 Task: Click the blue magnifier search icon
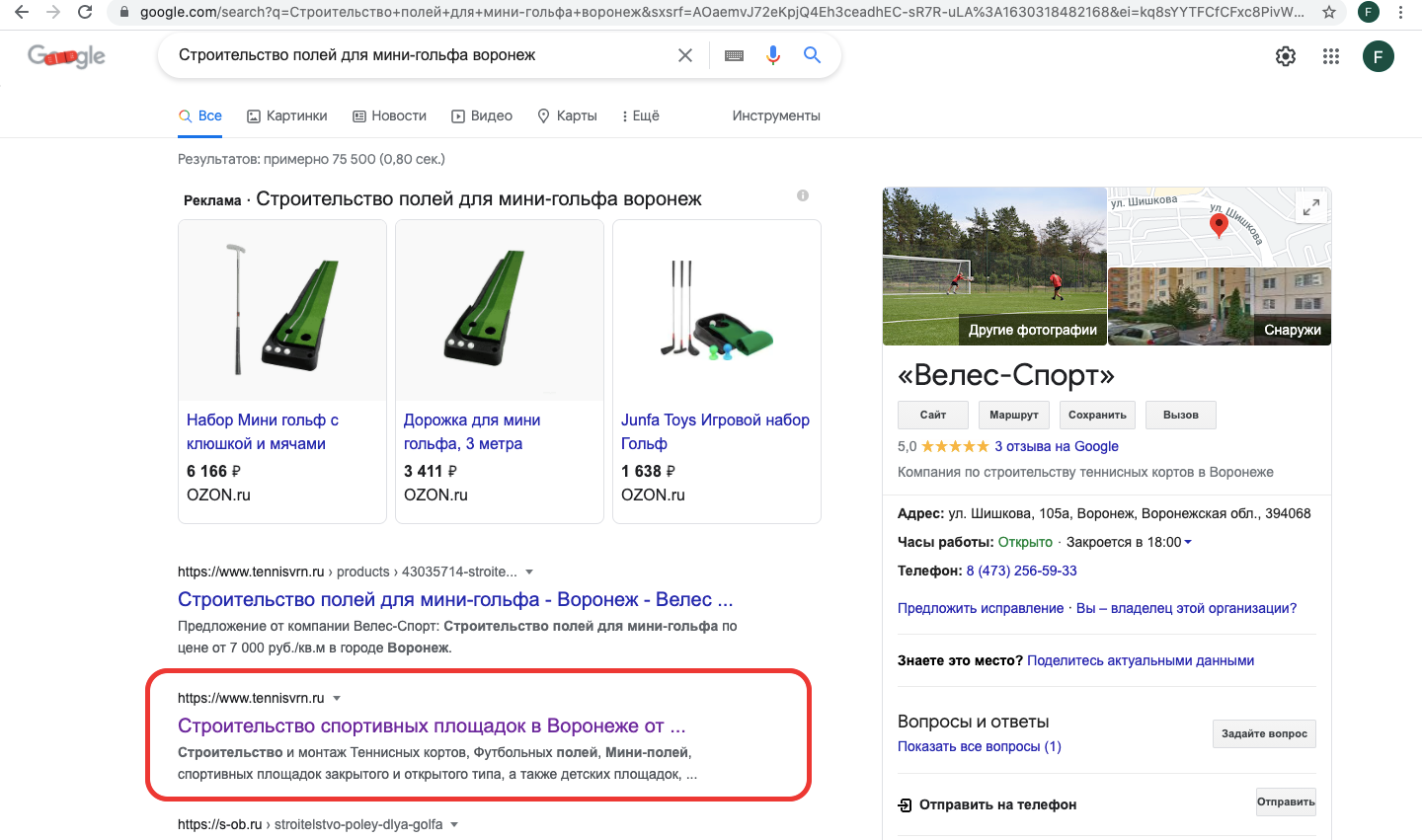(x=812, y=55)
